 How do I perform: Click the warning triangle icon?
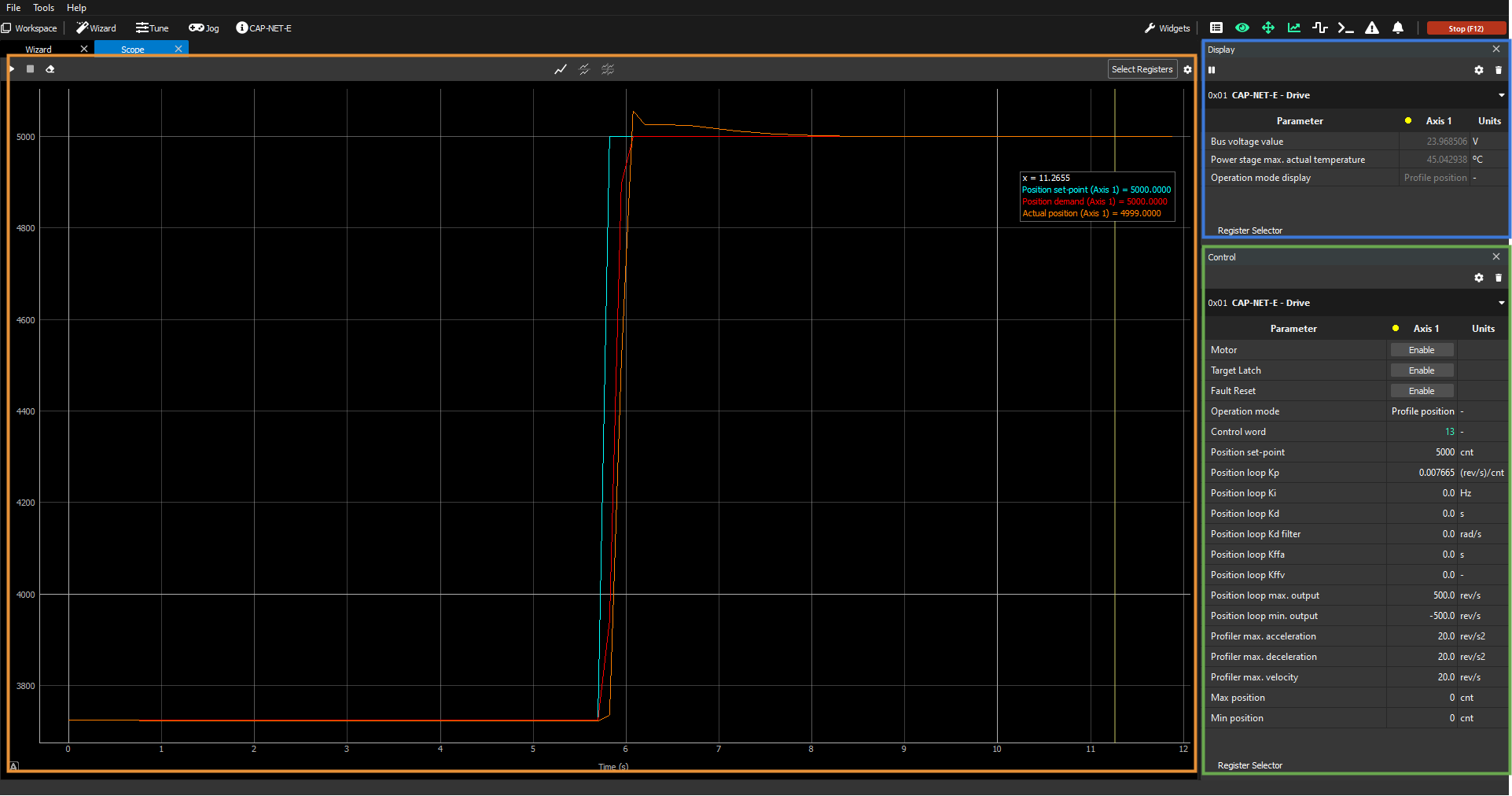[x=1372, y=28]
